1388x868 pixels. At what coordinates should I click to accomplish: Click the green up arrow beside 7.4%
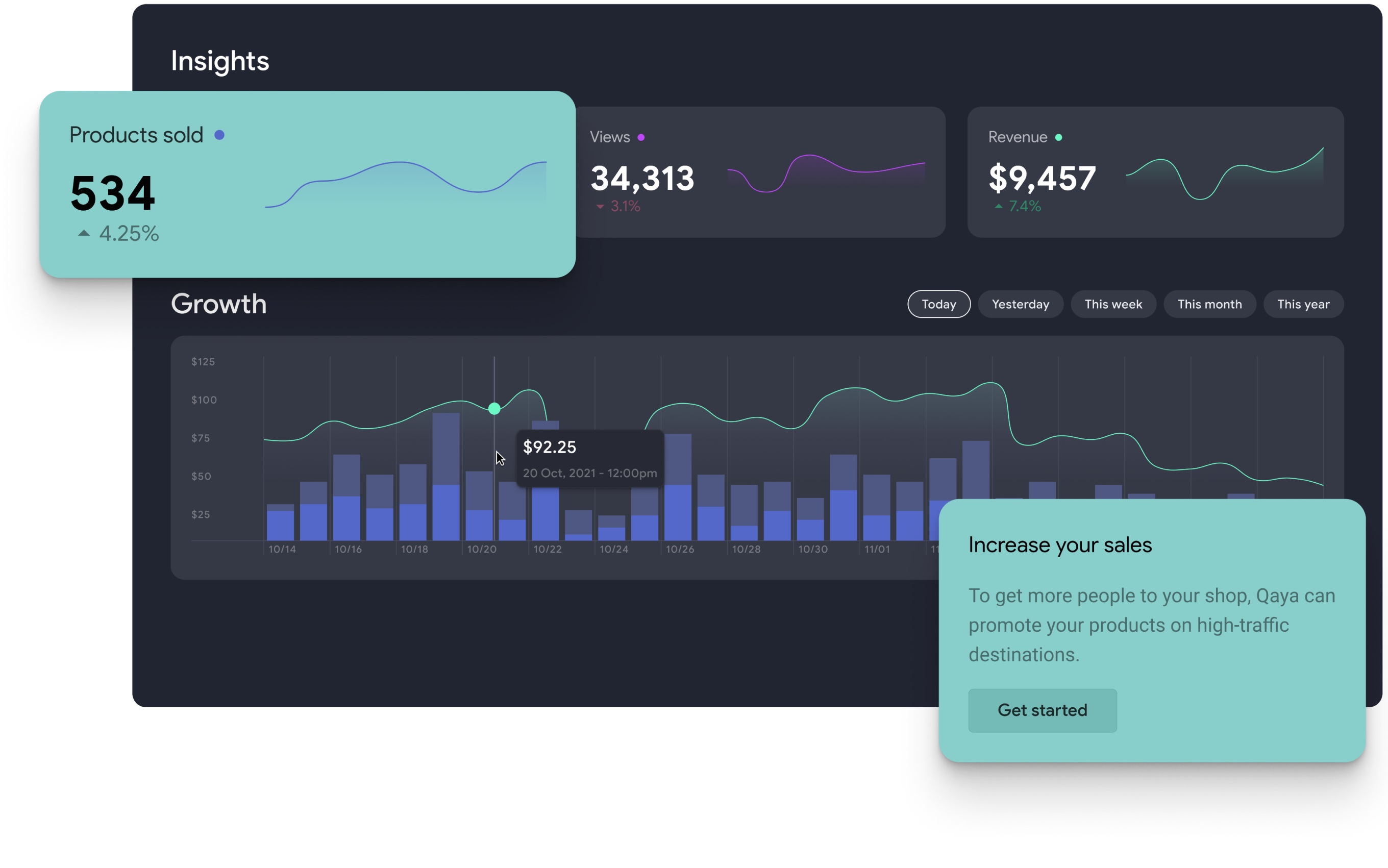(999, 206)
